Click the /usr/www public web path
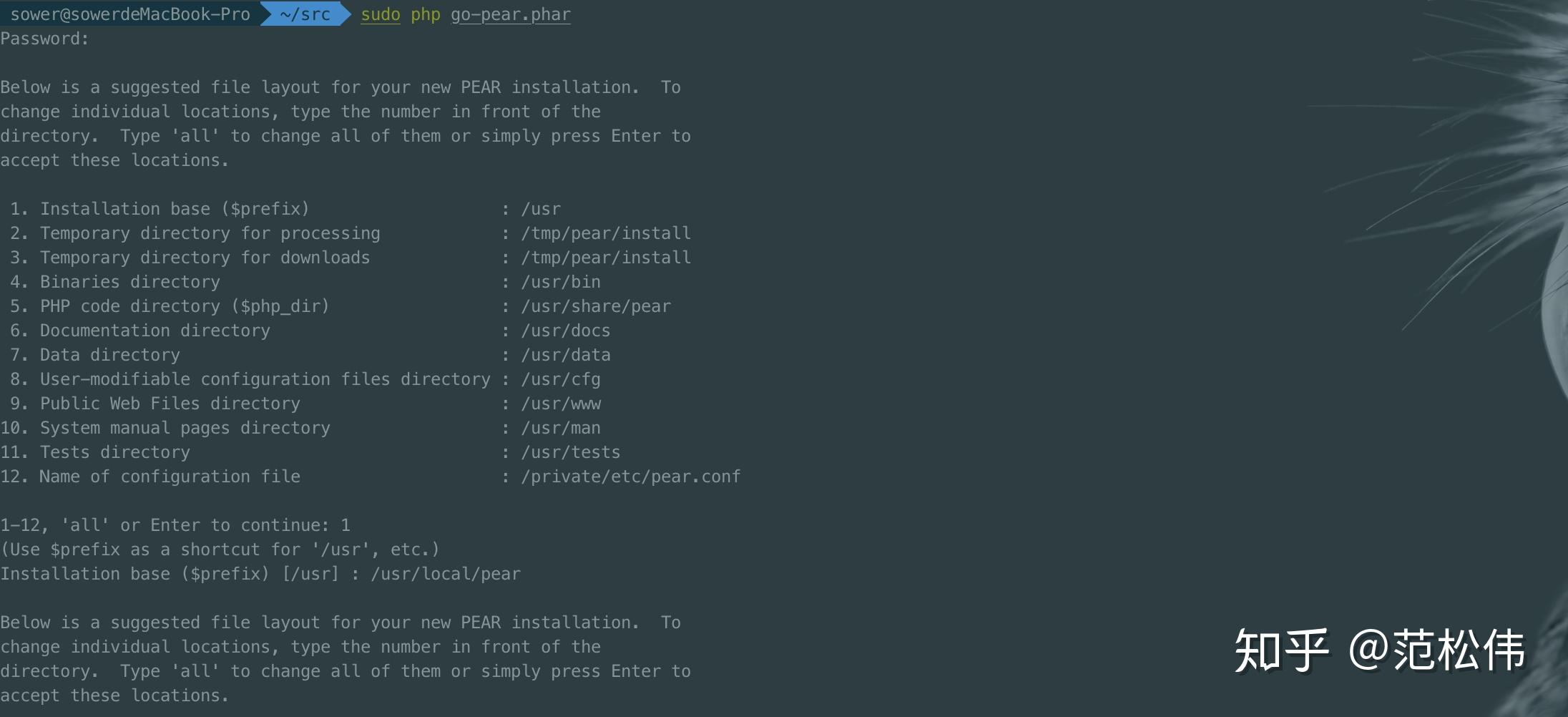 pyautogui.click(x=561, y=404)
